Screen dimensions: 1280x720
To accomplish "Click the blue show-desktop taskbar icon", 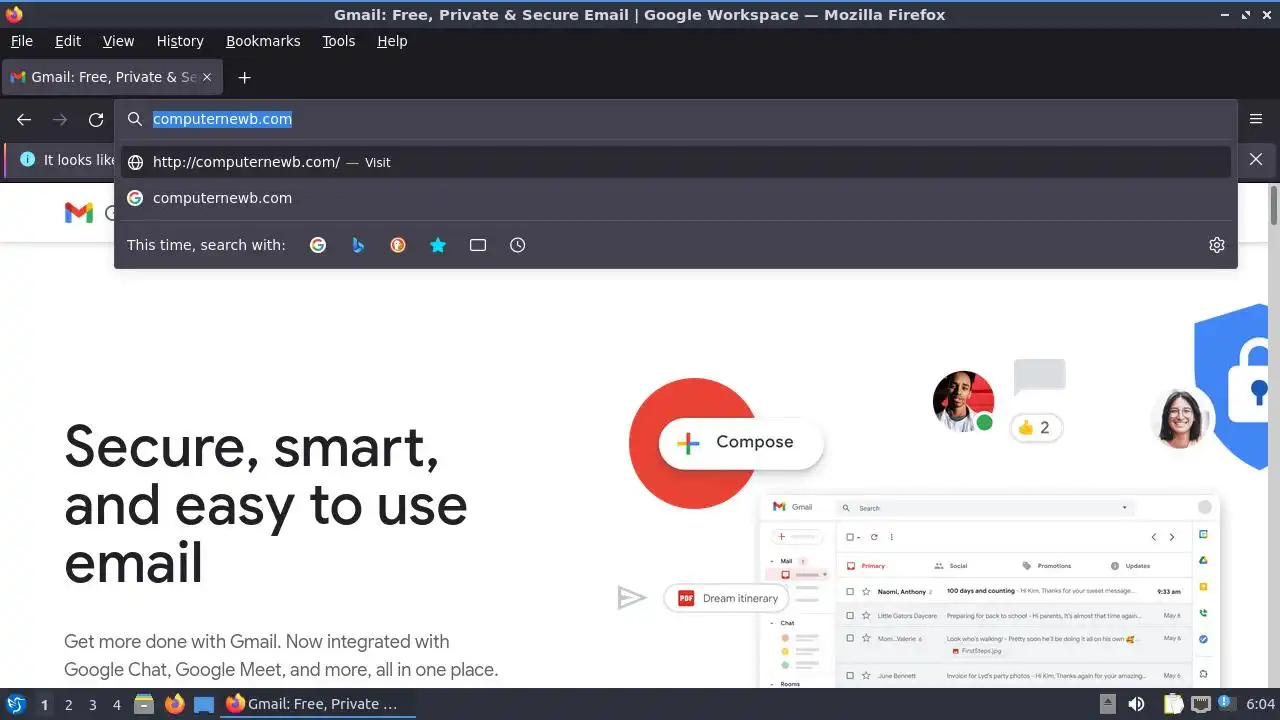I will pyautogui.click(x=204, y=705).
